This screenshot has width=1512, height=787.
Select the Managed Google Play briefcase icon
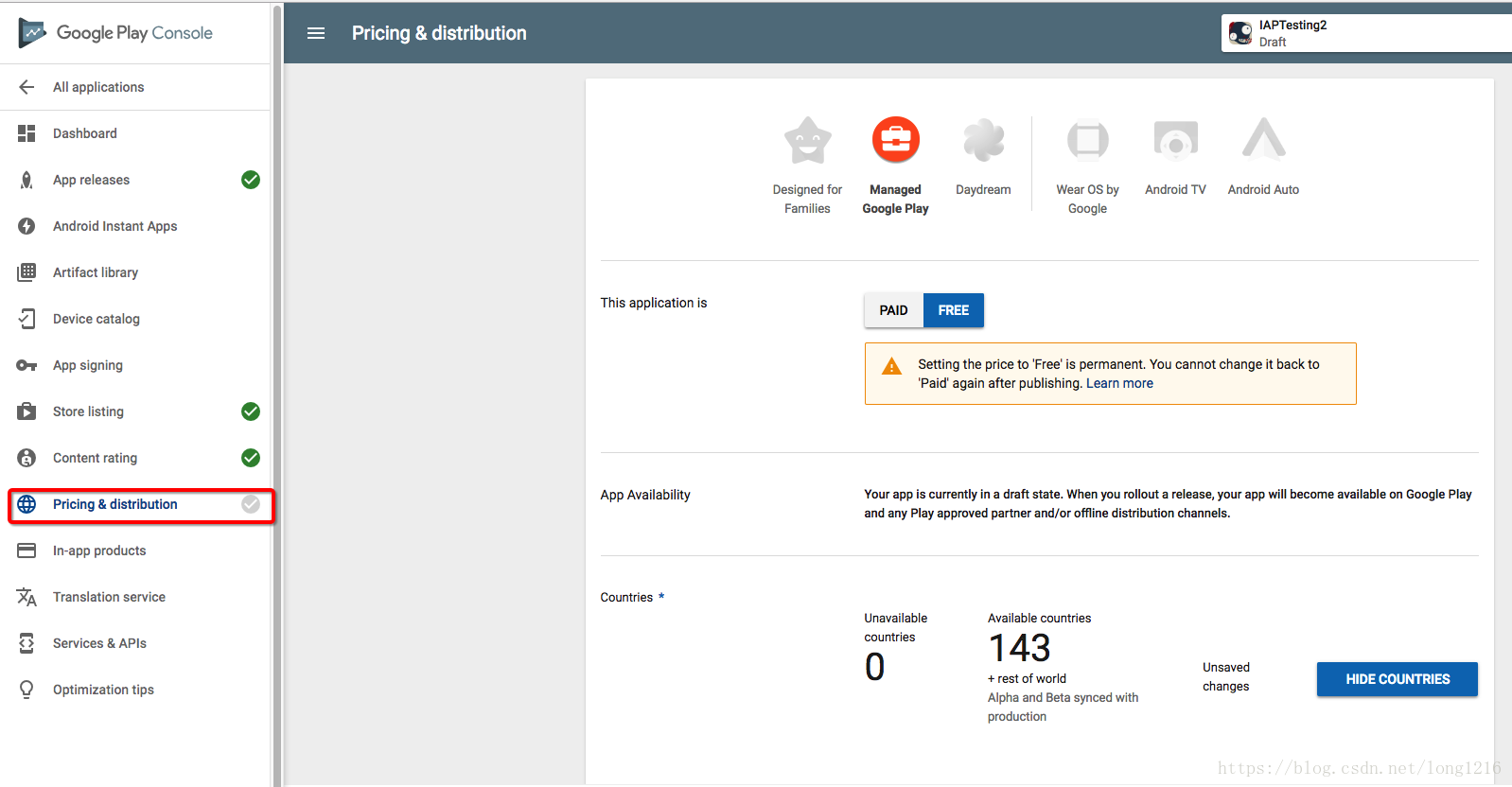pos(895,140)
